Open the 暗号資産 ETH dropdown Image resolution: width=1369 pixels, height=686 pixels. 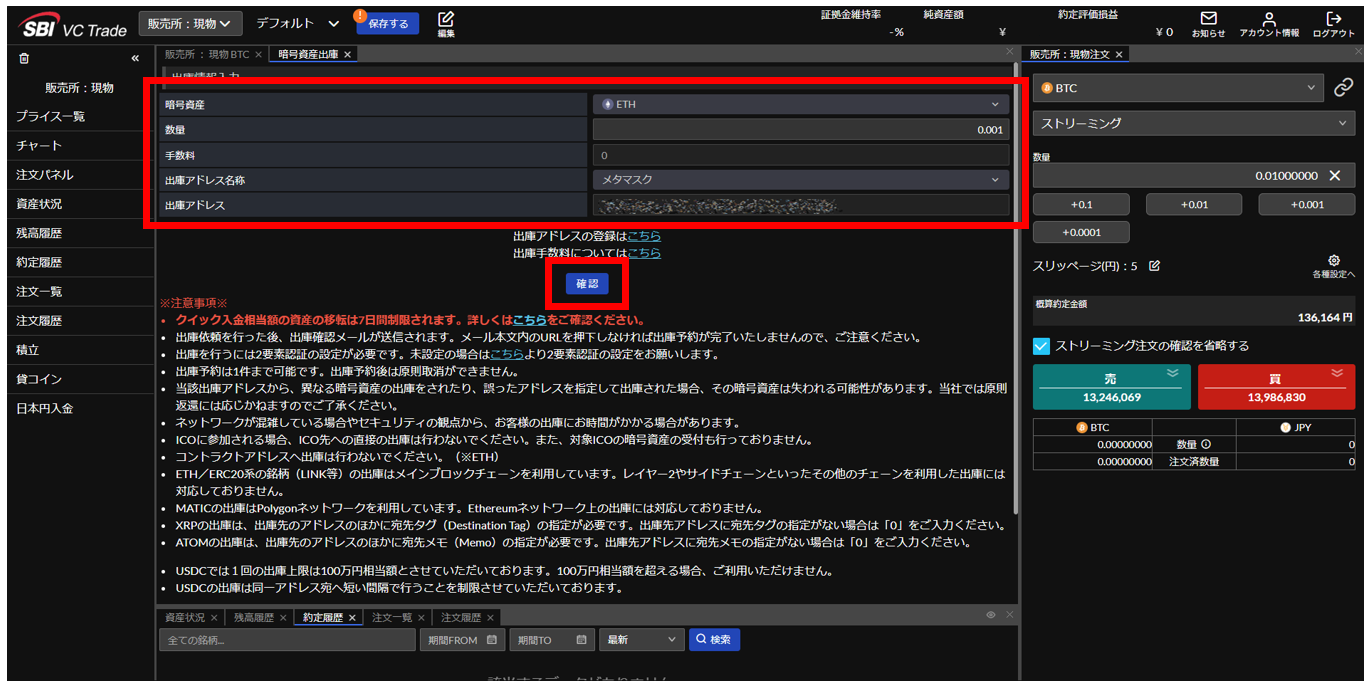click(800, 104)
